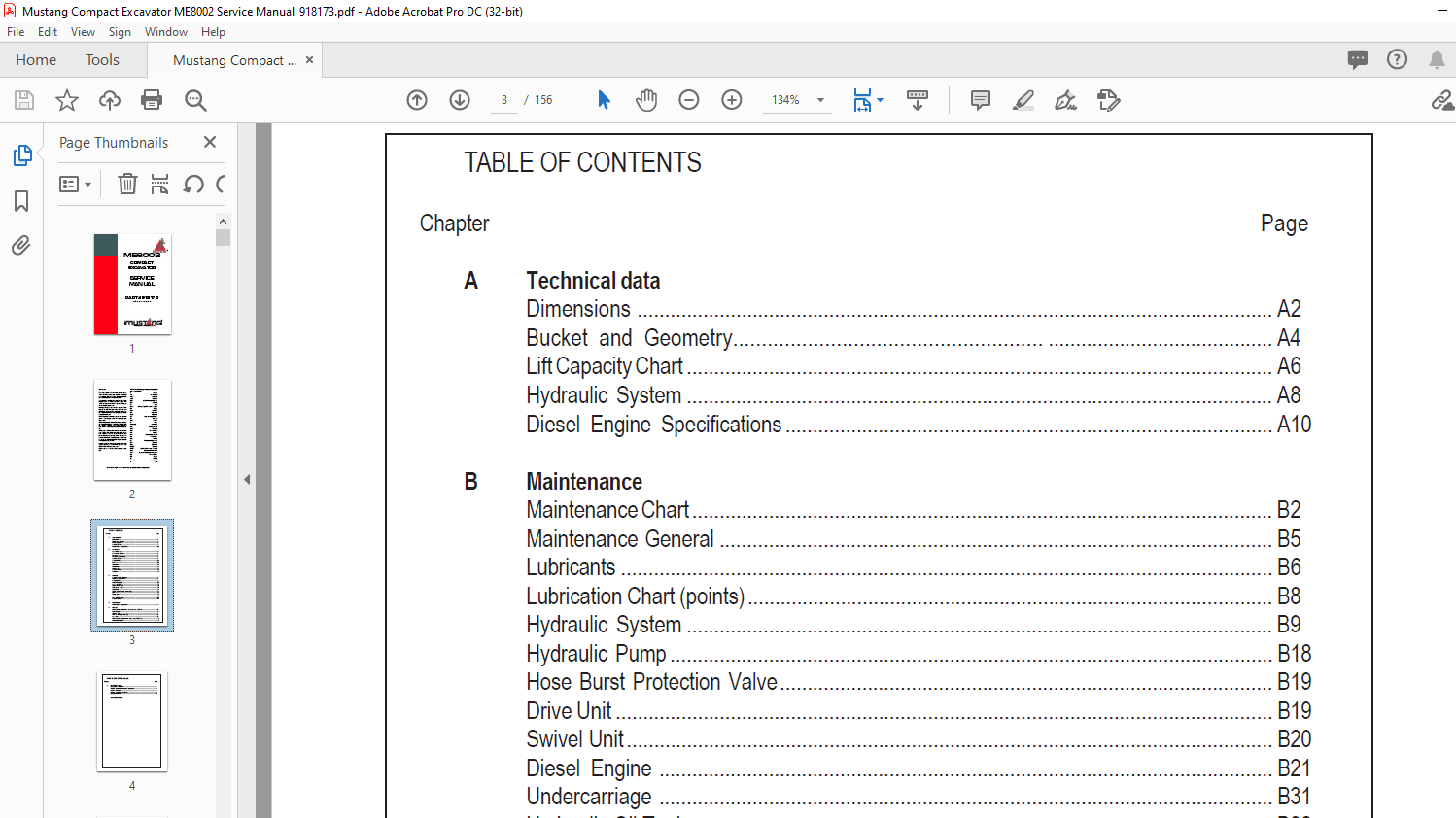The image size is (1456, 818).
Task: Go to previous page arrow
Action: pyautogui.click(x=417, y=100)
